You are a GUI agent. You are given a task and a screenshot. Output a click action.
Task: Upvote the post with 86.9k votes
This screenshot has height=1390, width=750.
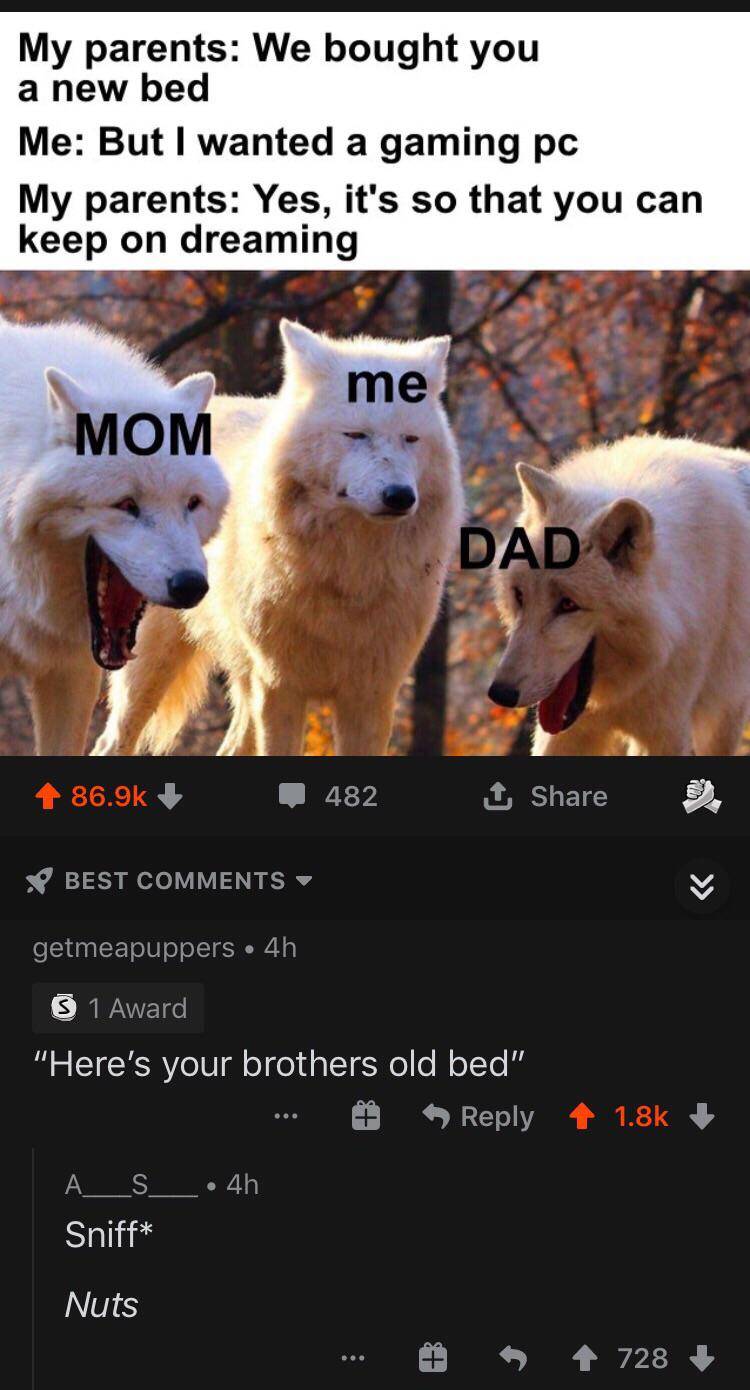point(46,796)
